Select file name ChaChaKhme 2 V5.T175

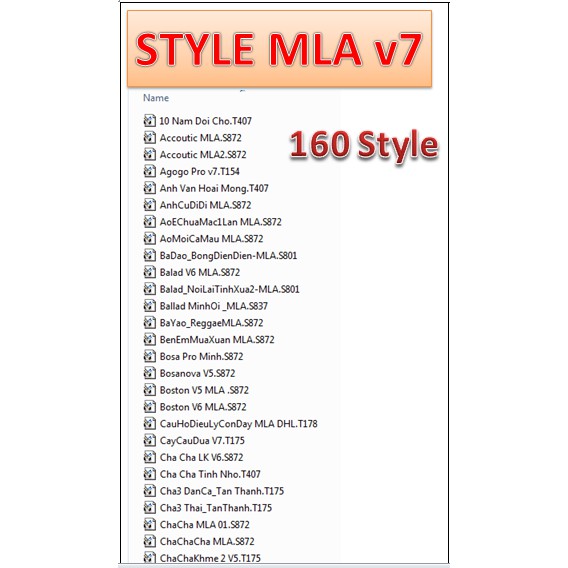click(210, 558)
